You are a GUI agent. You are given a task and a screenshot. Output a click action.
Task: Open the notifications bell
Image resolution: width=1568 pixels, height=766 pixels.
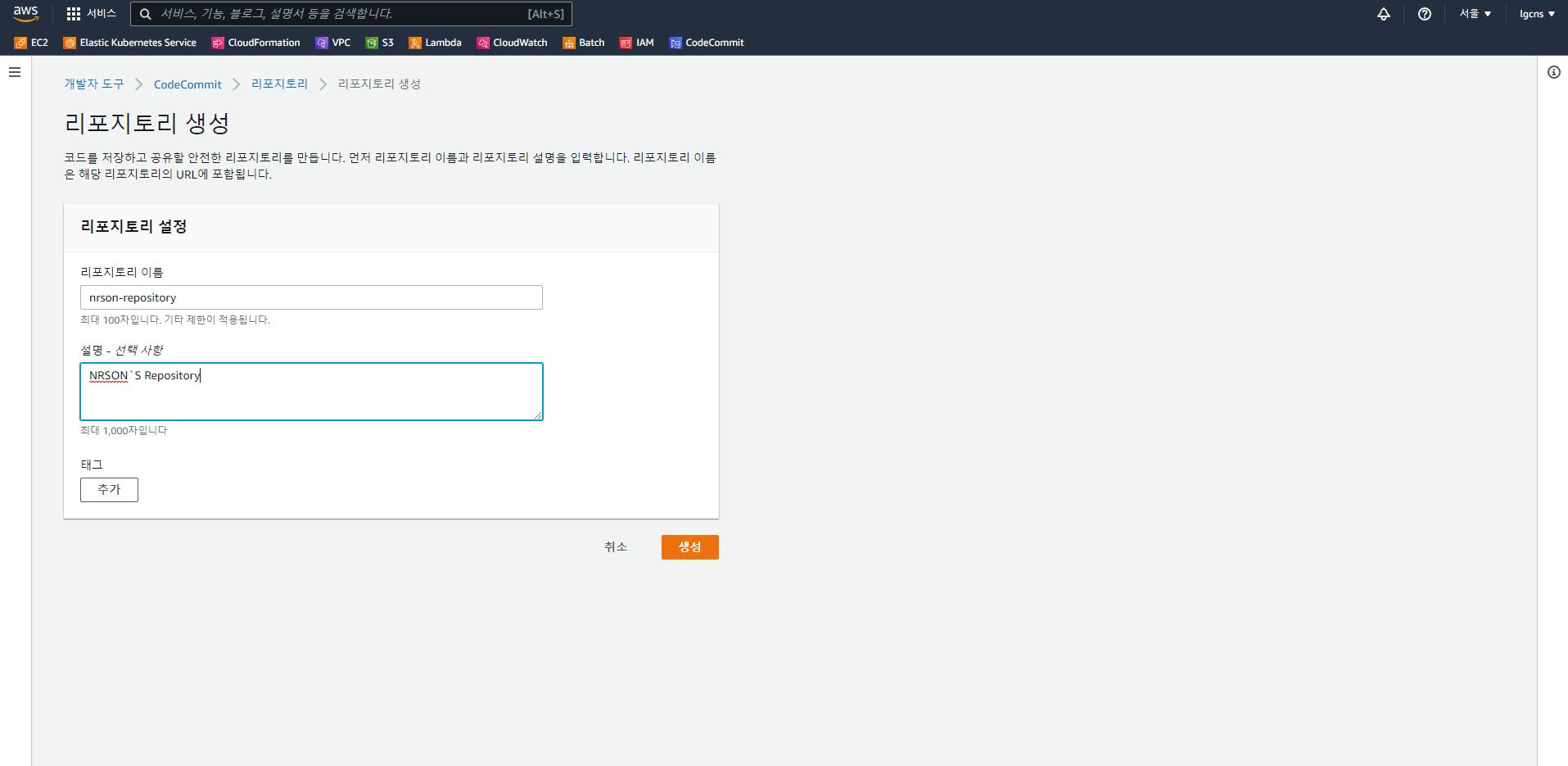1384,14
